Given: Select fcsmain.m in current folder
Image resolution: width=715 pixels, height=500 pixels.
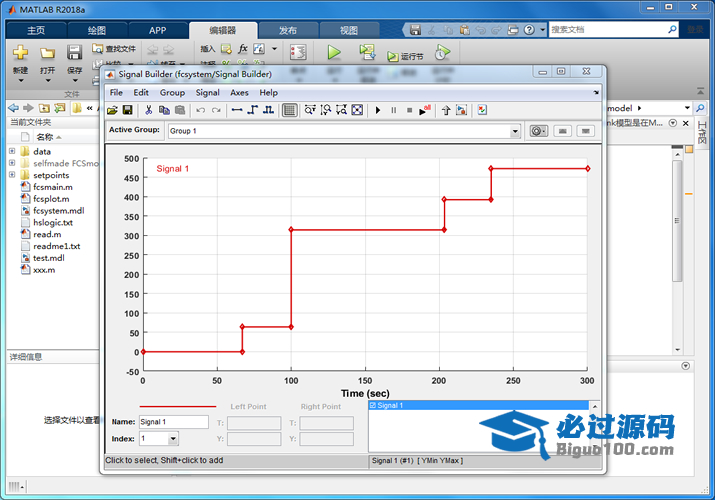Looking at the screenshot, I should tap(53, 187).
